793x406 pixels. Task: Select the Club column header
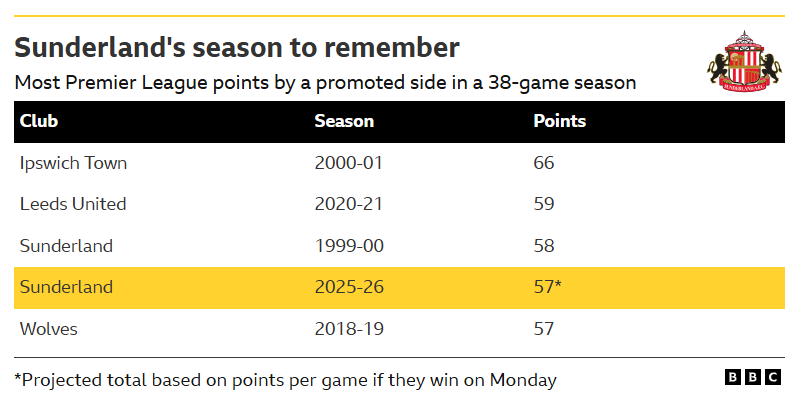pyautogui.click(x=39, y=121)
